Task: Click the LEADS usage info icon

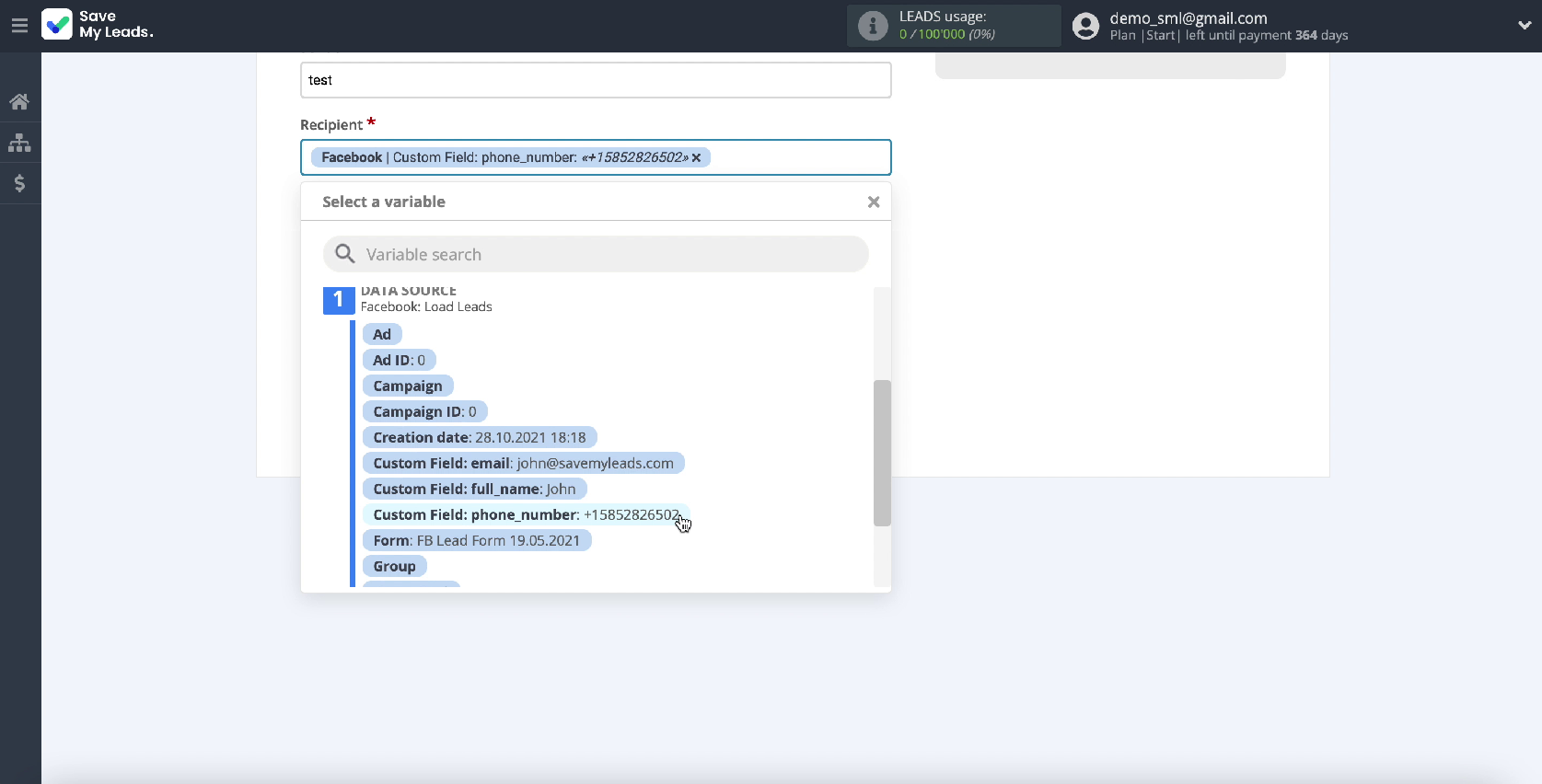Action: 873,26
